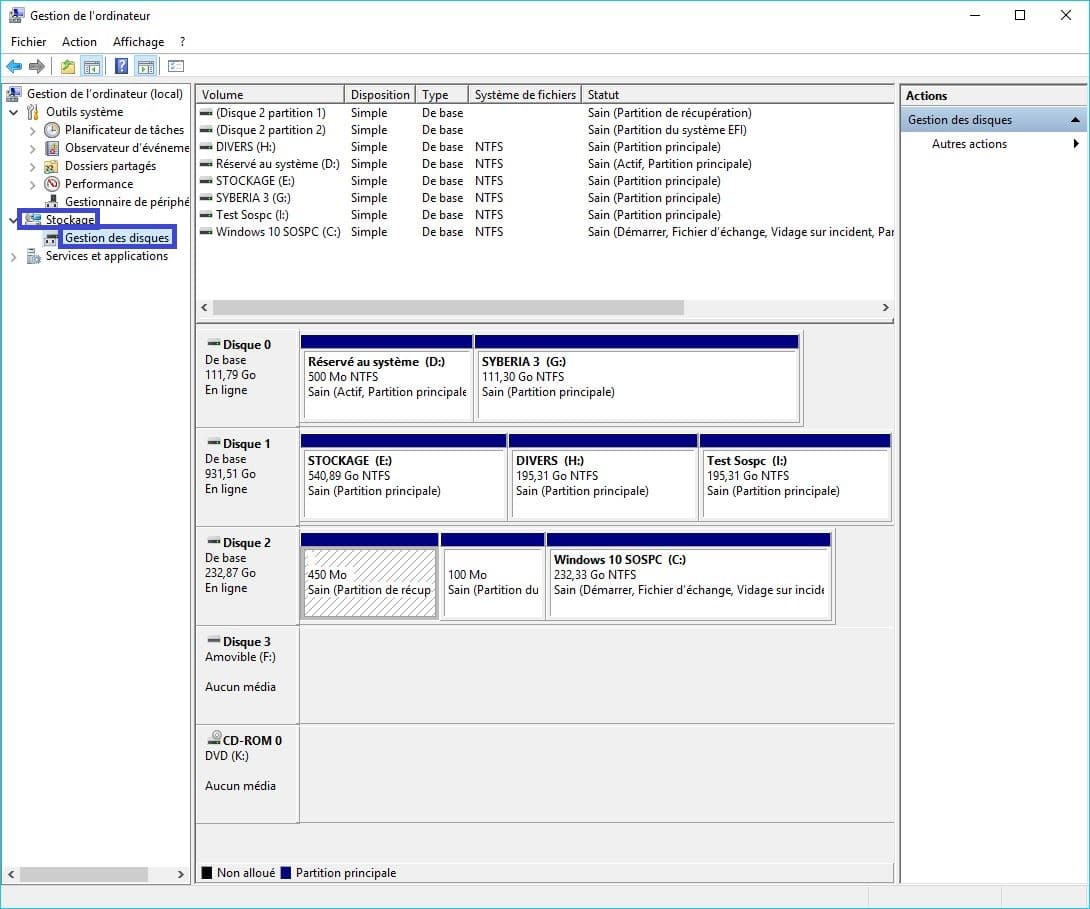Click Autres actions in Actions pane

[969, 144]
